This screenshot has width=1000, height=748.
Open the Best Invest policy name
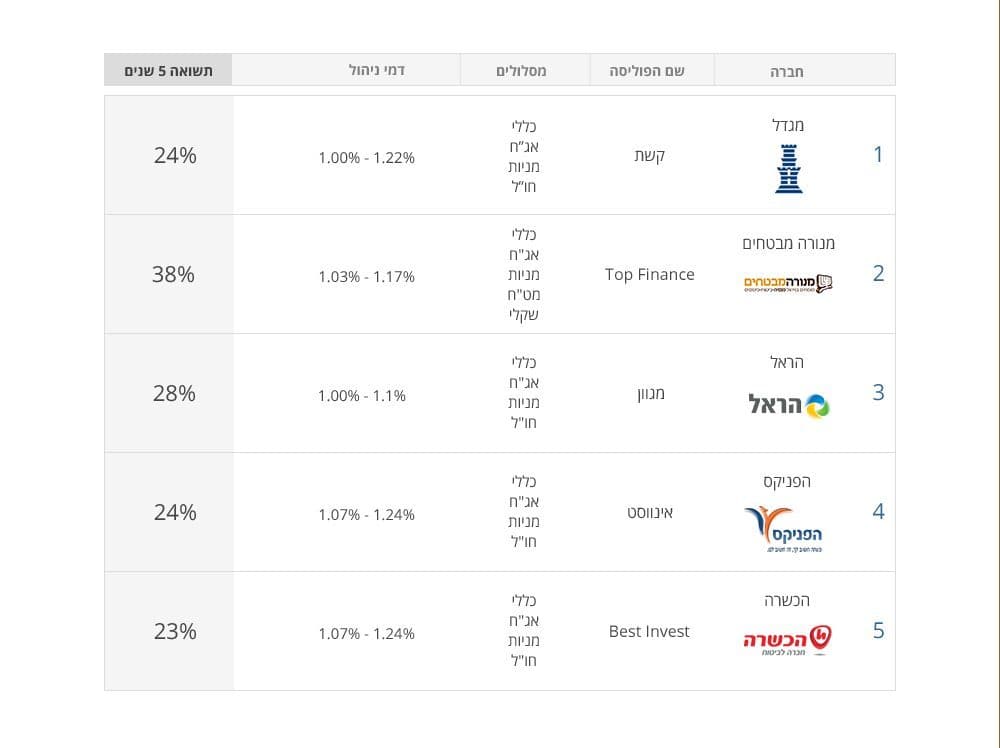click(x=649, y=631)
